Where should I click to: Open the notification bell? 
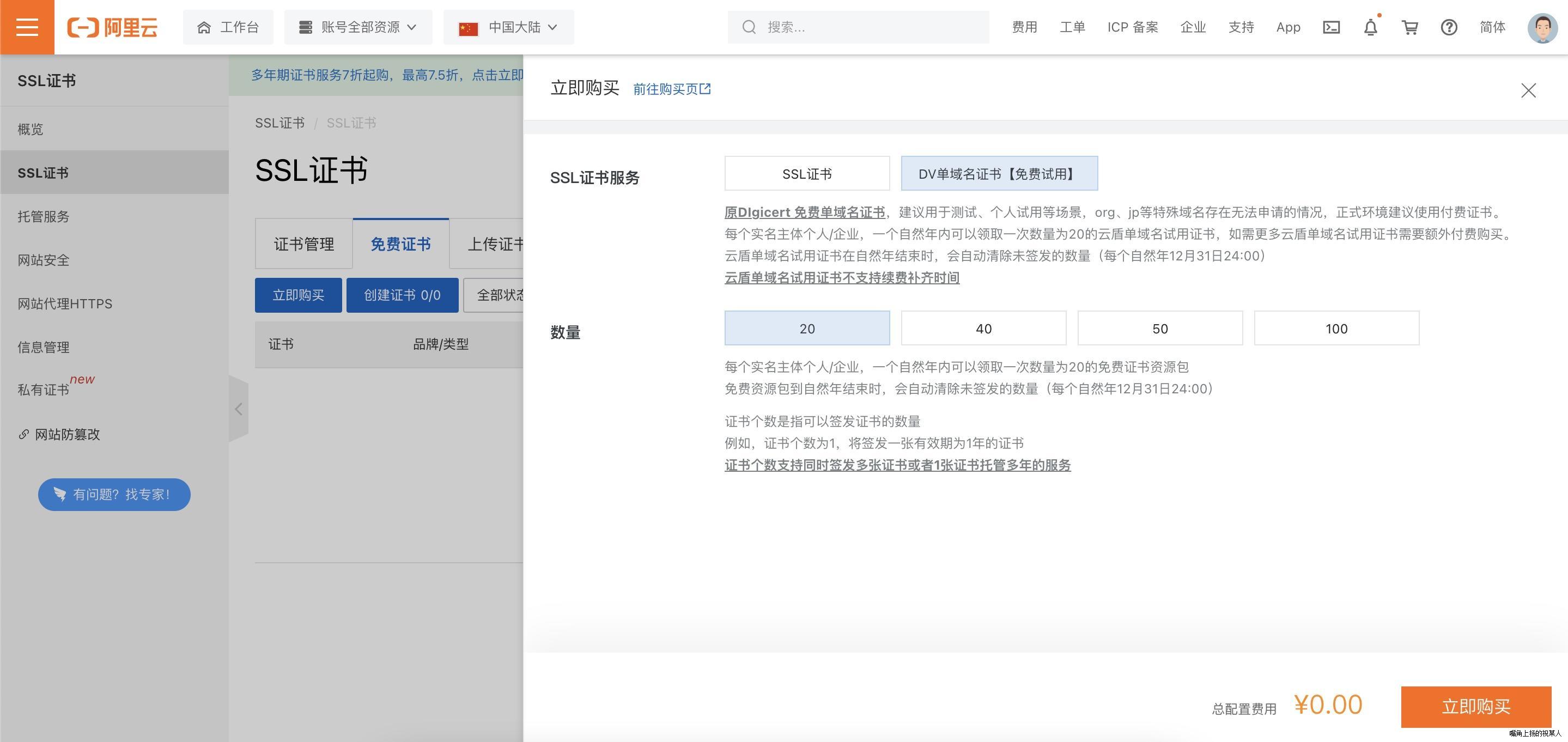[x=1370, y=27]
